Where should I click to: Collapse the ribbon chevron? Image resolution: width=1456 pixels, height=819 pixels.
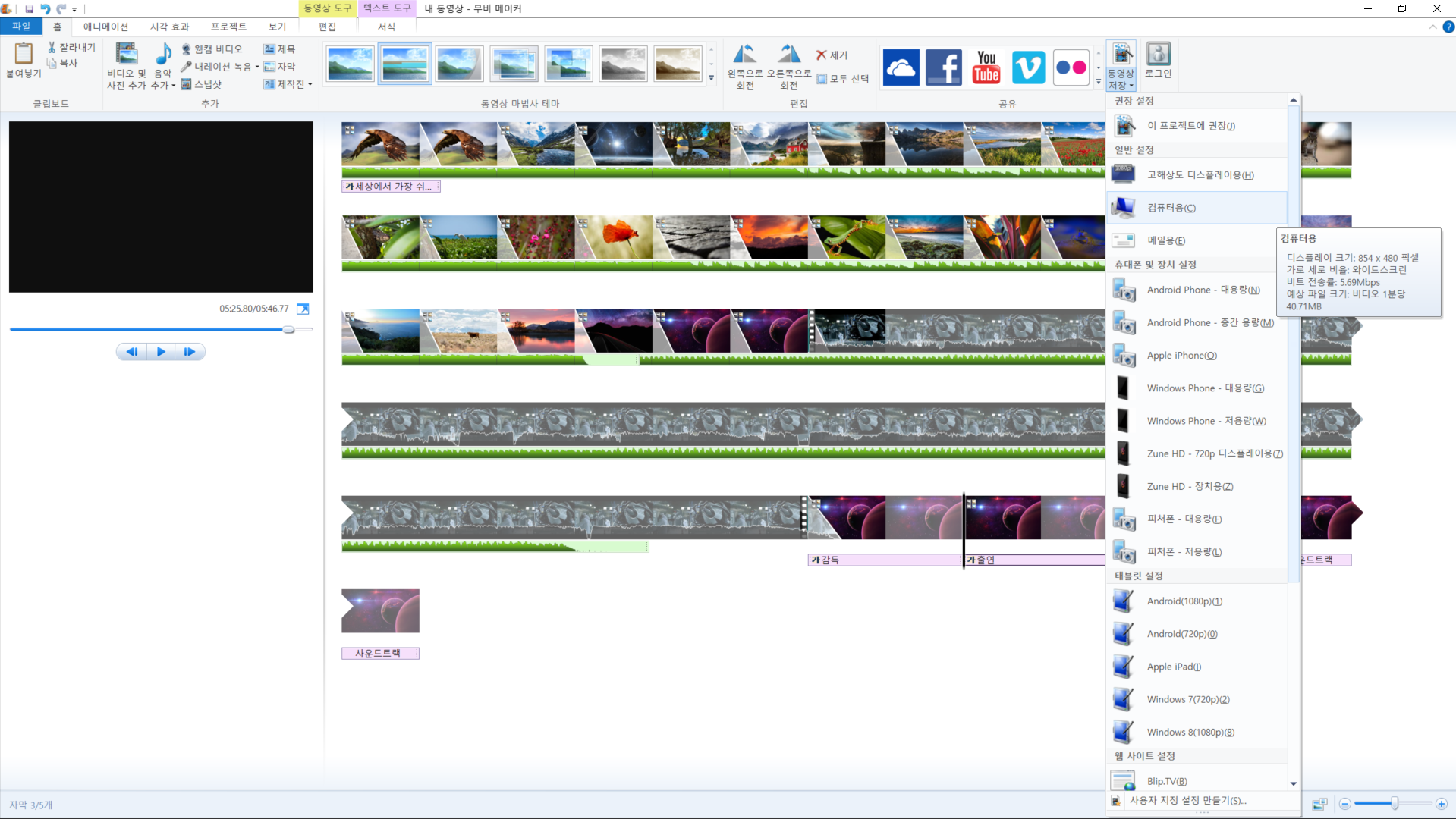pyautogui.click(x=1432, y=27)
